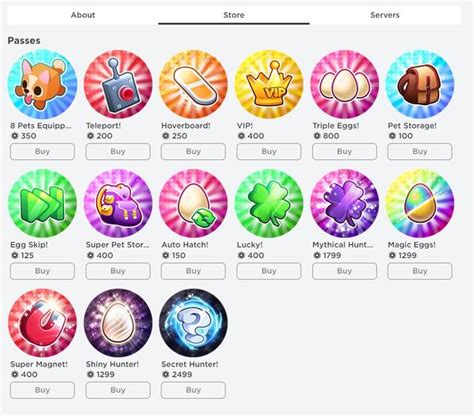Viewport: 474px width, 416px height.
Task: Buy the Auto Hatch pass
Action: [193, 271]
